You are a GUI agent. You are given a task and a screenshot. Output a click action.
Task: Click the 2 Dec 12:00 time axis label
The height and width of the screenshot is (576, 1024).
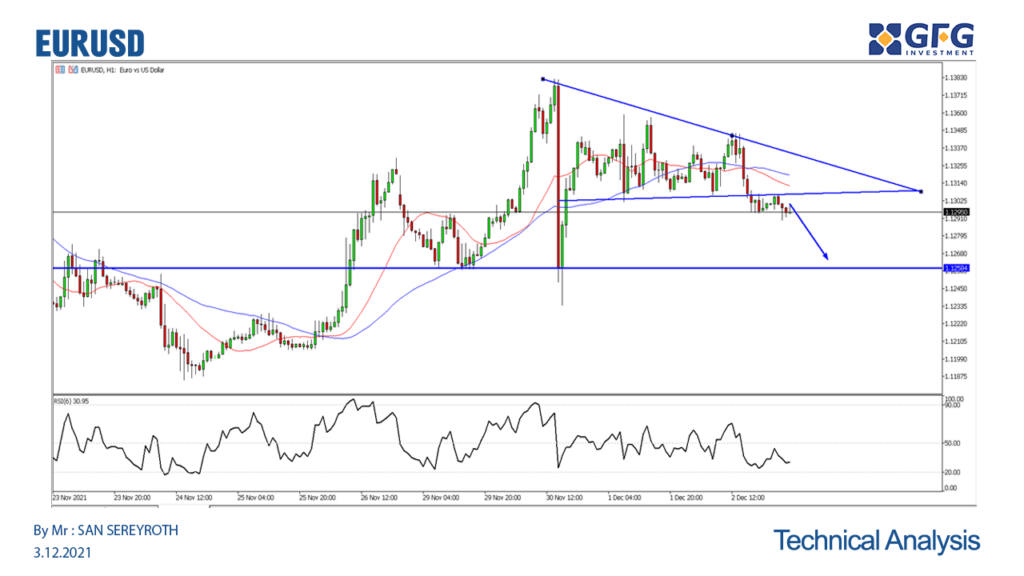[x=748, y=495]
